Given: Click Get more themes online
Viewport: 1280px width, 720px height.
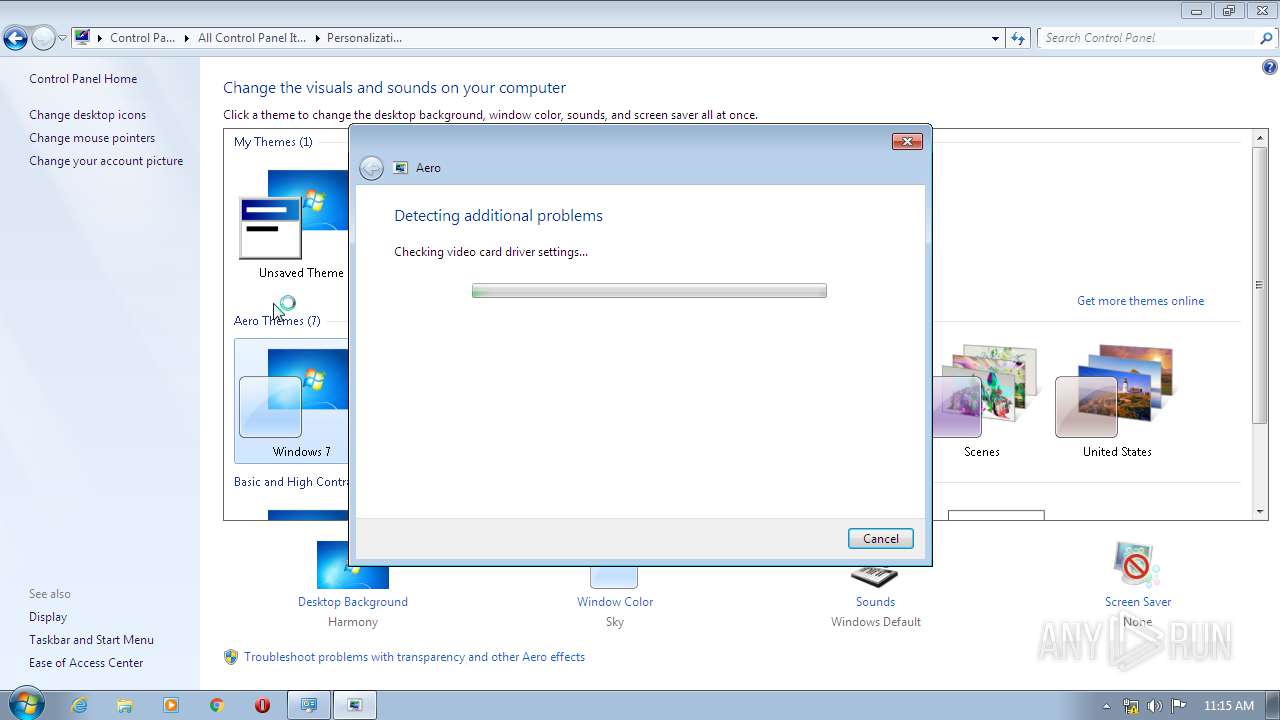Looking at the screenshot, I should click(x=1140, y=301).
